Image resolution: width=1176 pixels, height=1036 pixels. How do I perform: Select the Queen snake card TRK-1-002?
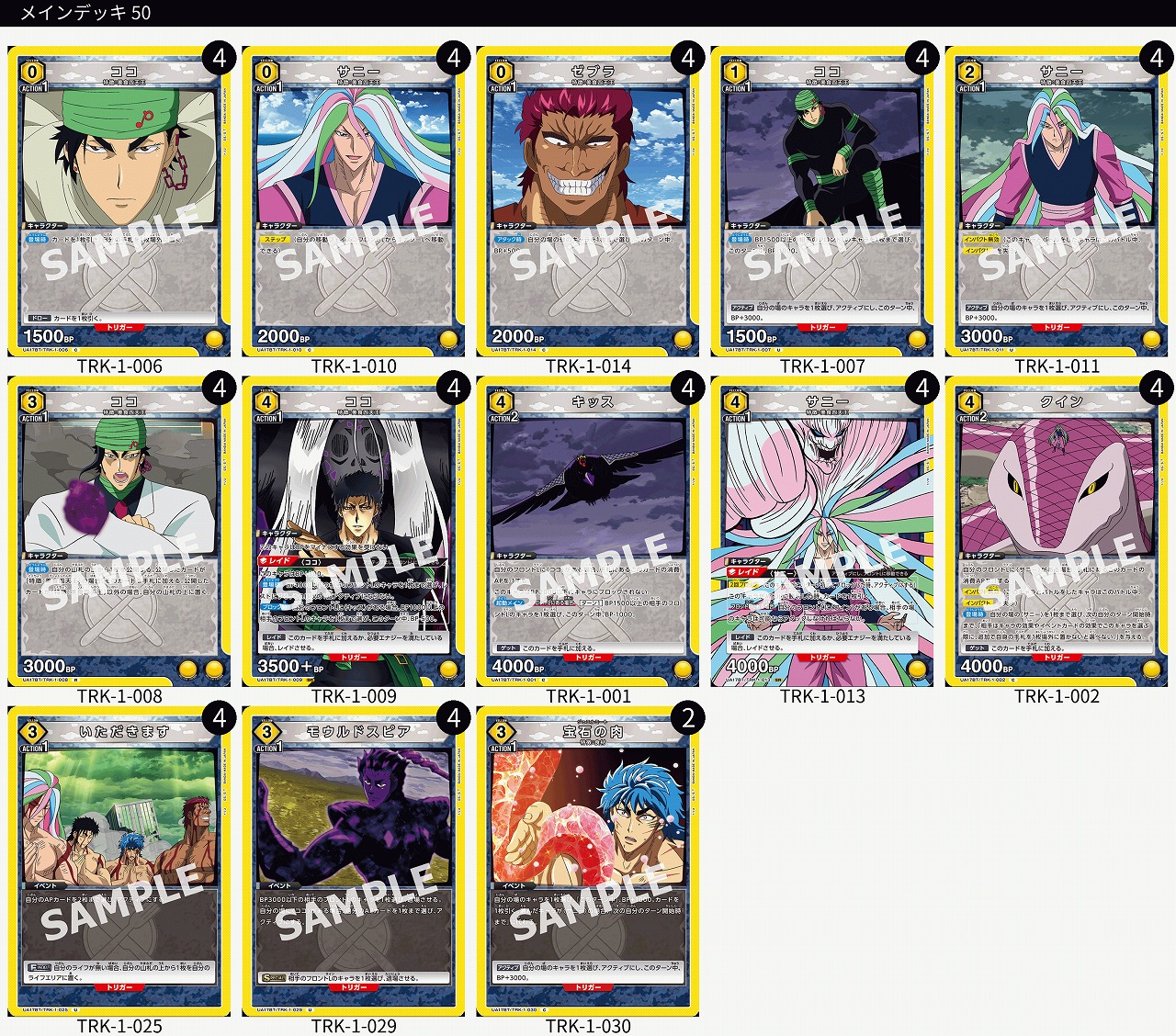point(1057,532)
